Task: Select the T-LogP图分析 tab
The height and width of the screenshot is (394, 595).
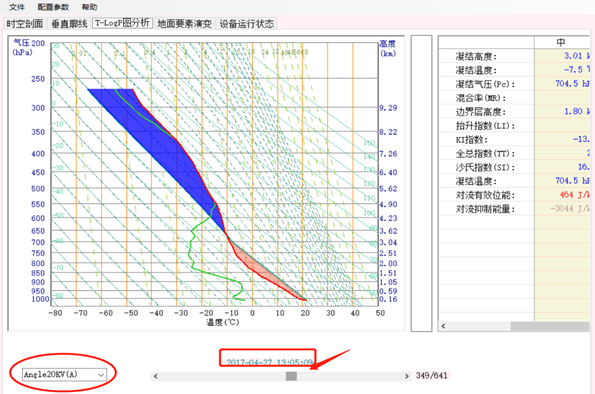Action: tap(122, 23)
